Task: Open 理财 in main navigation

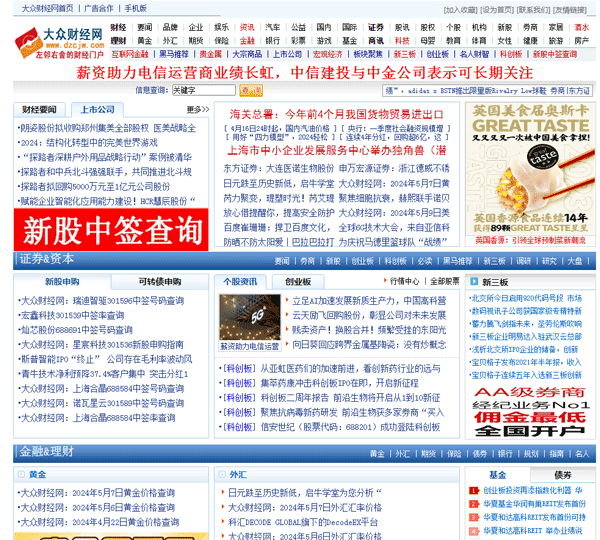Action: point(118,41)
